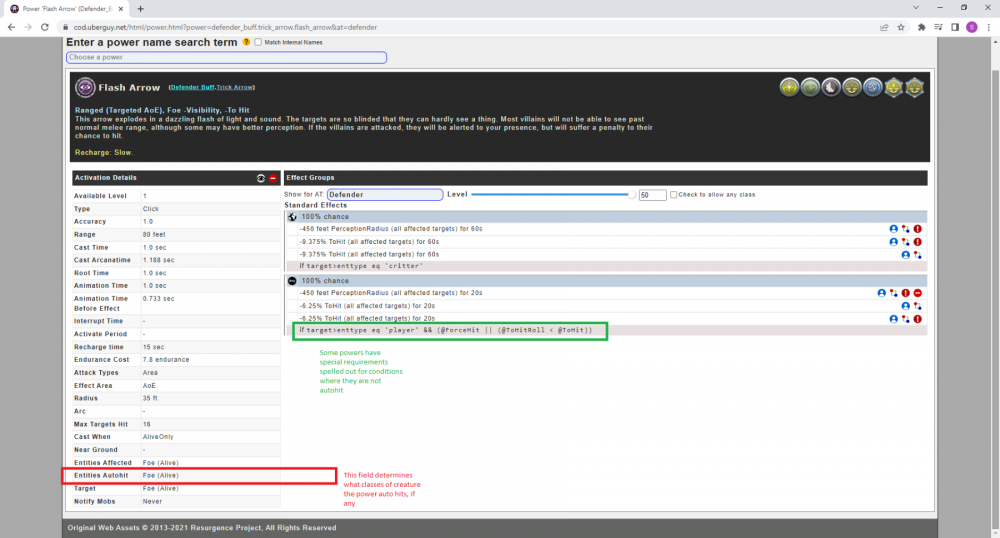Viewport: 1000px width, 538px height.
Task: Click the first archetype badge icon in header
Action: (x=789, y=88)
